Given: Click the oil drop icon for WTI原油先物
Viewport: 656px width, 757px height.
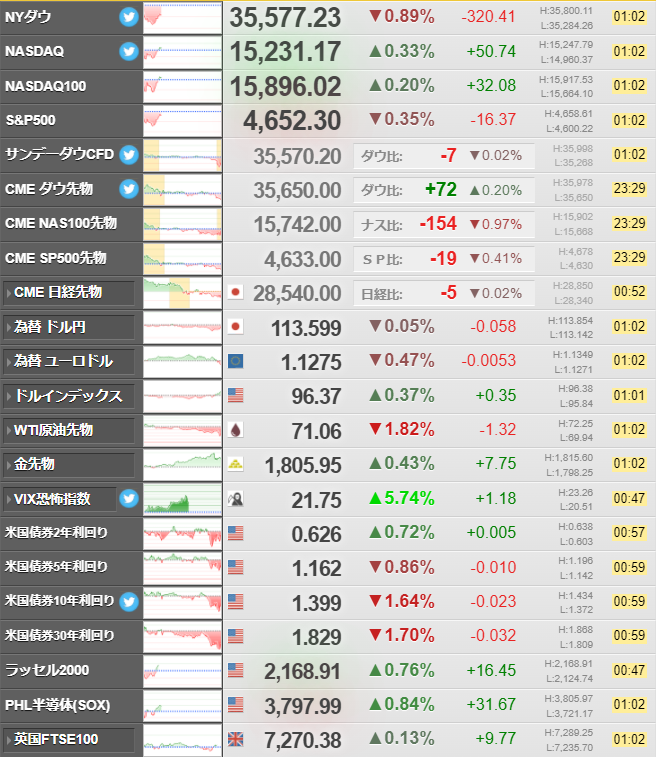Looking at the screenshot, I should pos(235,430).
